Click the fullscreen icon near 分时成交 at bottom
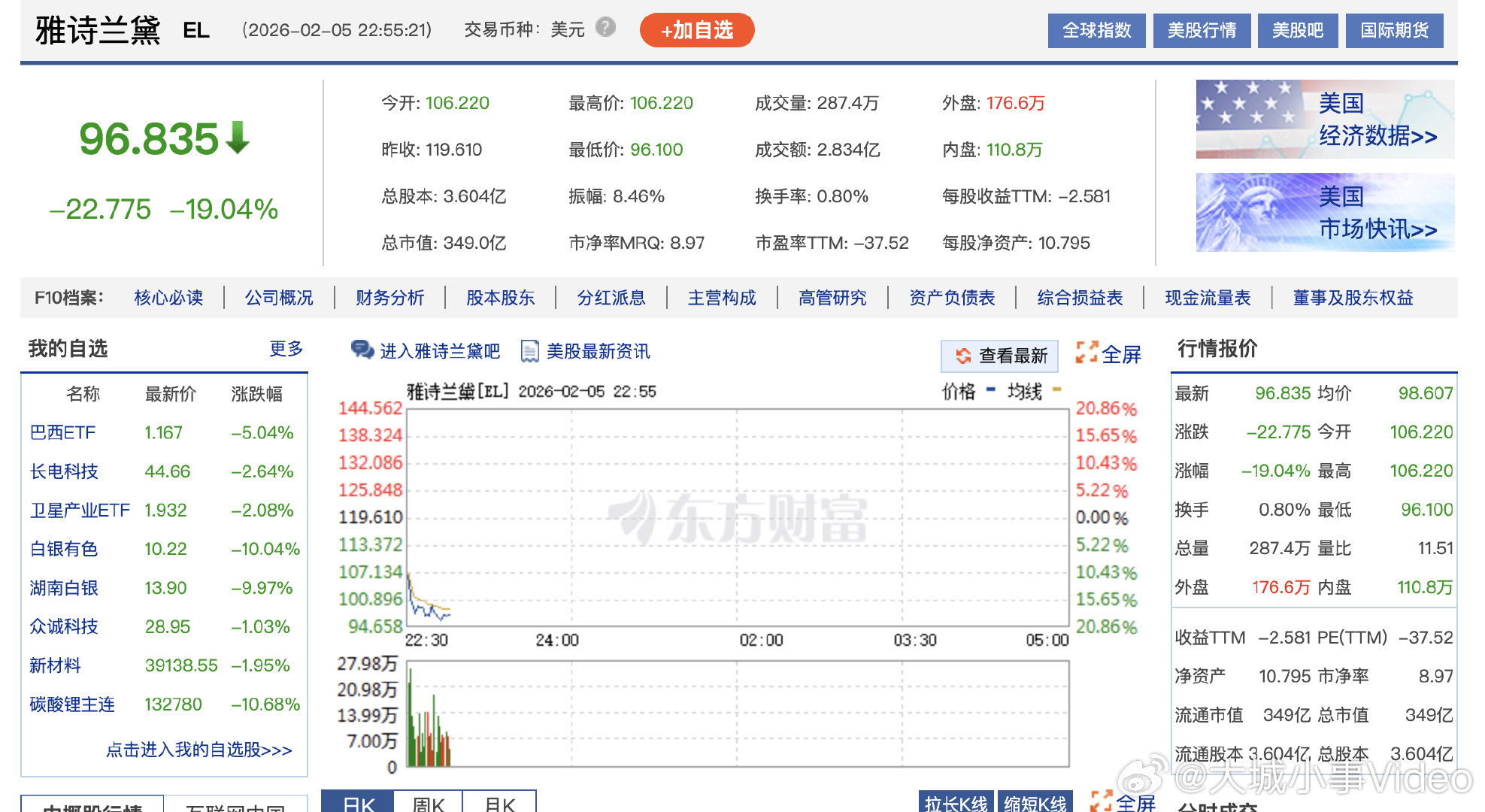This screenshot has width=1485, height=812. 1102,802
